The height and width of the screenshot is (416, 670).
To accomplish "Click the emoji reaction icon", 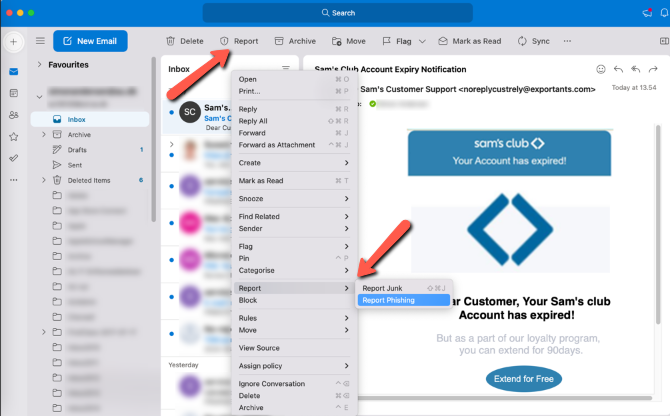I will (x=601, y=69).
